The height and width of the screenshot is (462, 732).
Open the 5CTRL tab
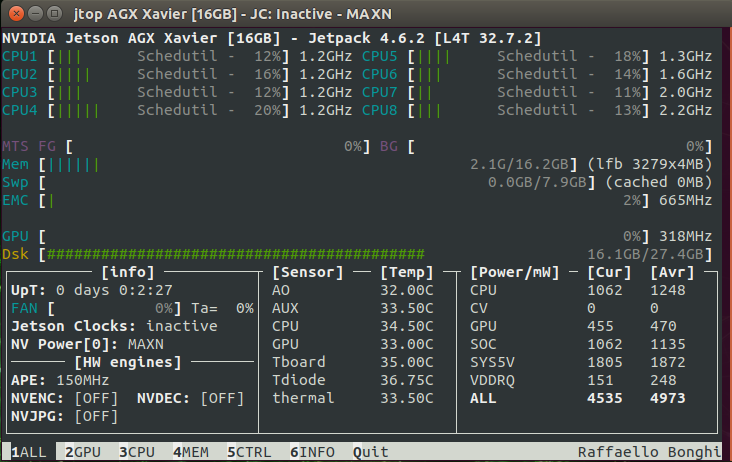click(249, 452)
